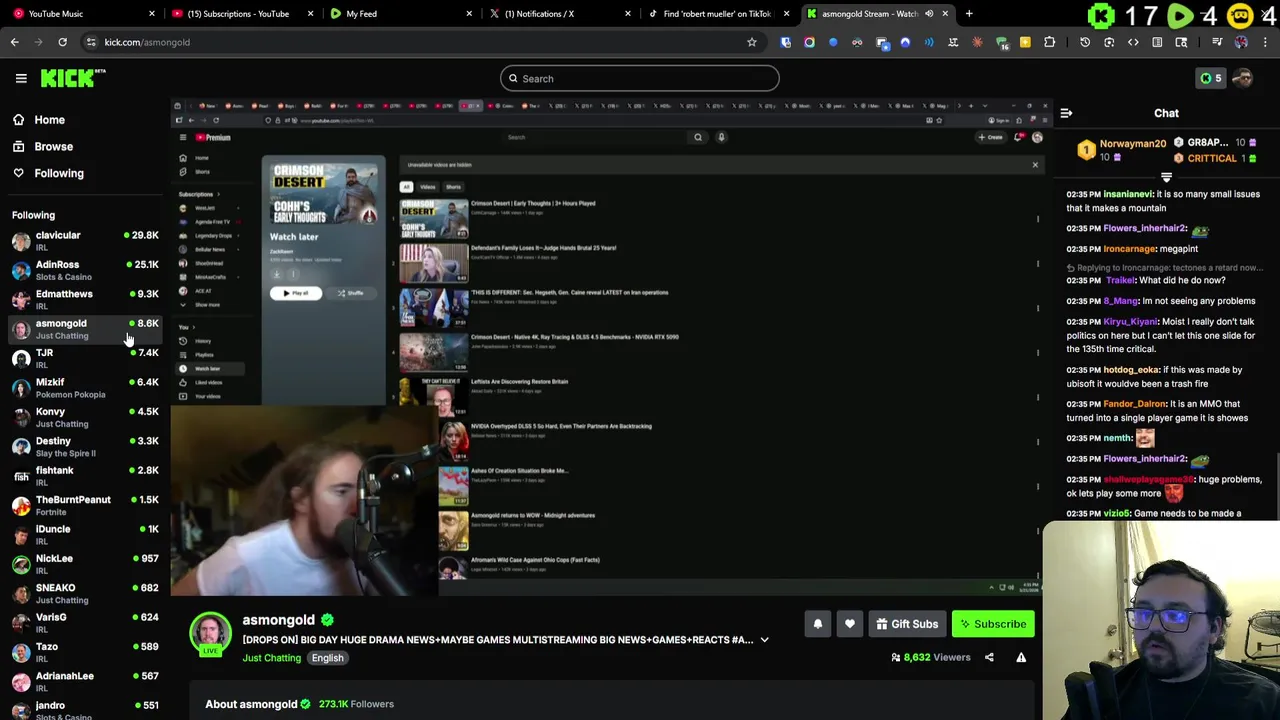
Task: Open the user profile avatar menu
Action: point(1243,78)
